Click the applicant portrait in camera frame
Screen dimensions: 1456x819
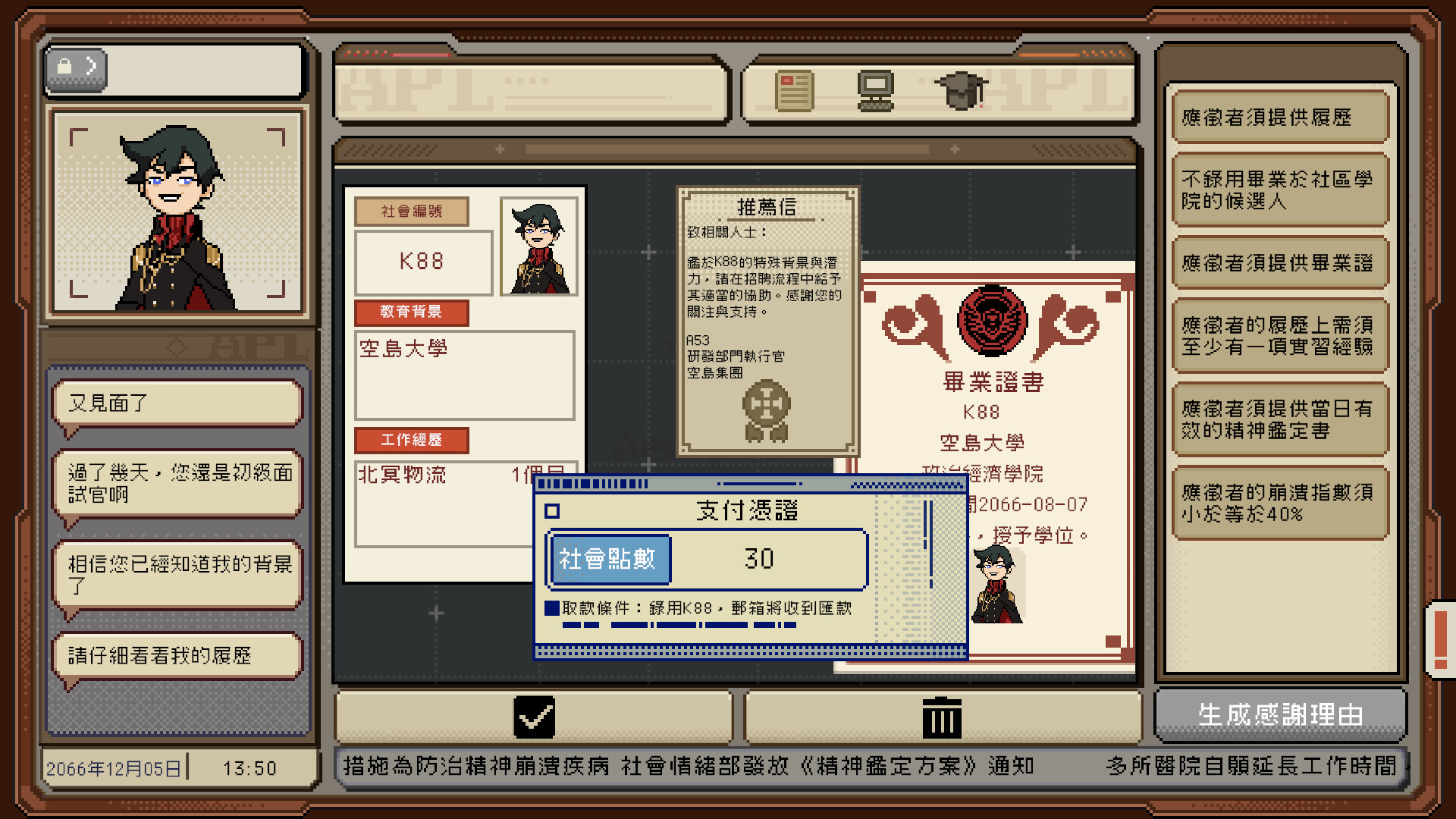[178, 211]
